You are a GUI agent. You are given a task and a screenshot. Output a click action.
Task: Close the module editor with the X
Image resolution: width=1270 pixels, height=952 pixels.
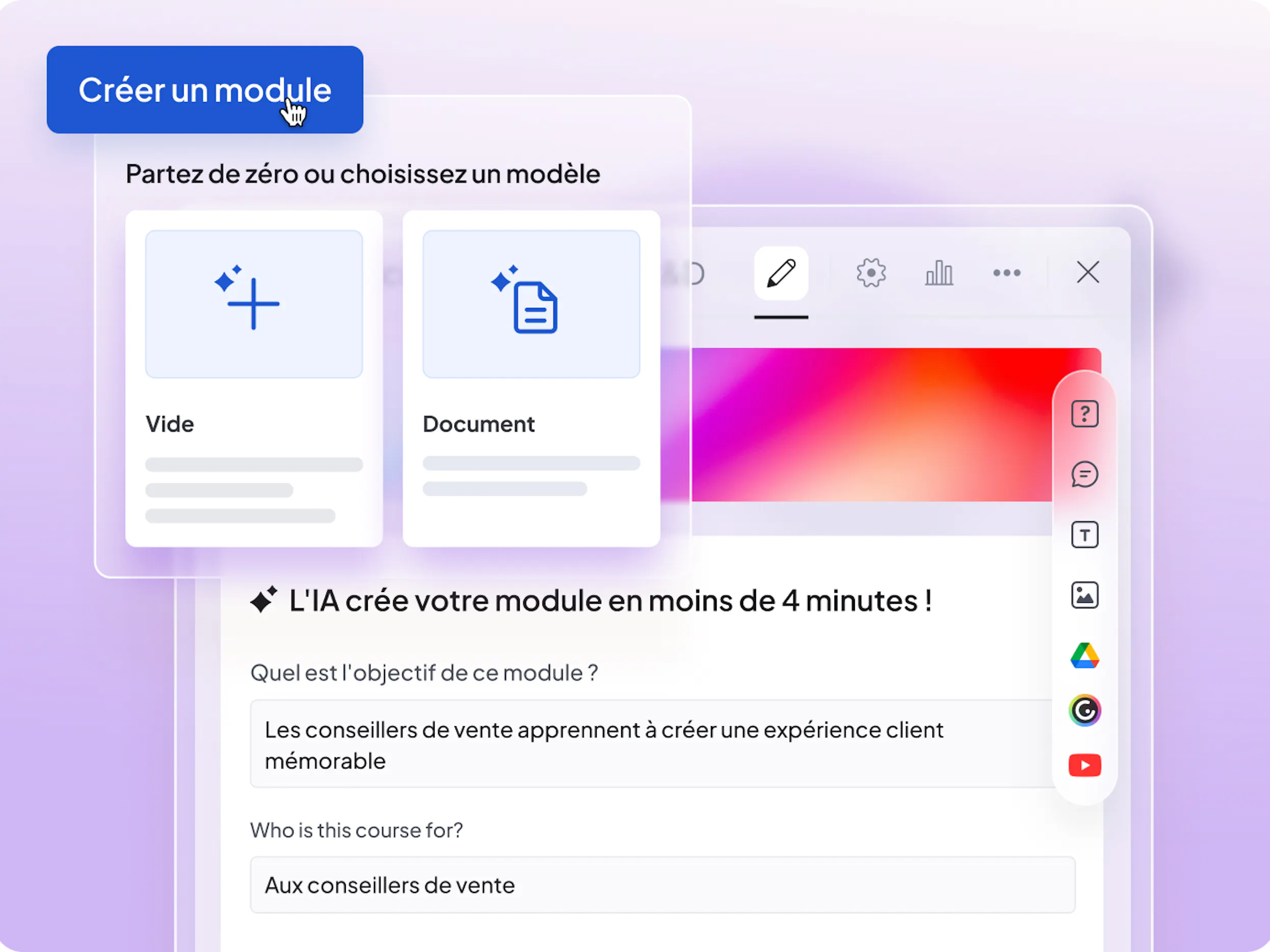click(x=1087, y=273)
